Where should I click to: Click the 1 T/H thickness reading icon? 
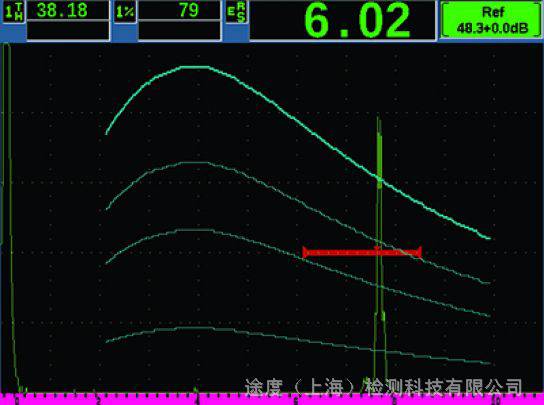[x=14, y=12]
